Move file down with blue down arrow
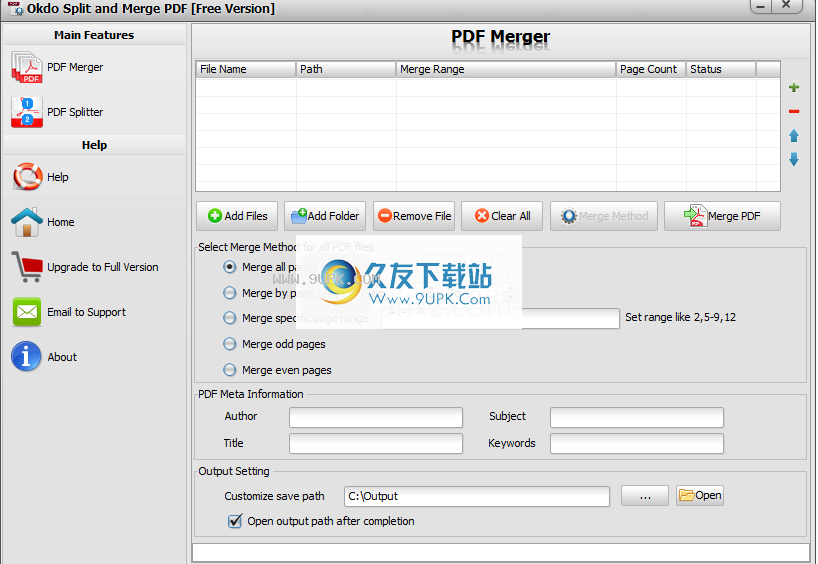 794,159
